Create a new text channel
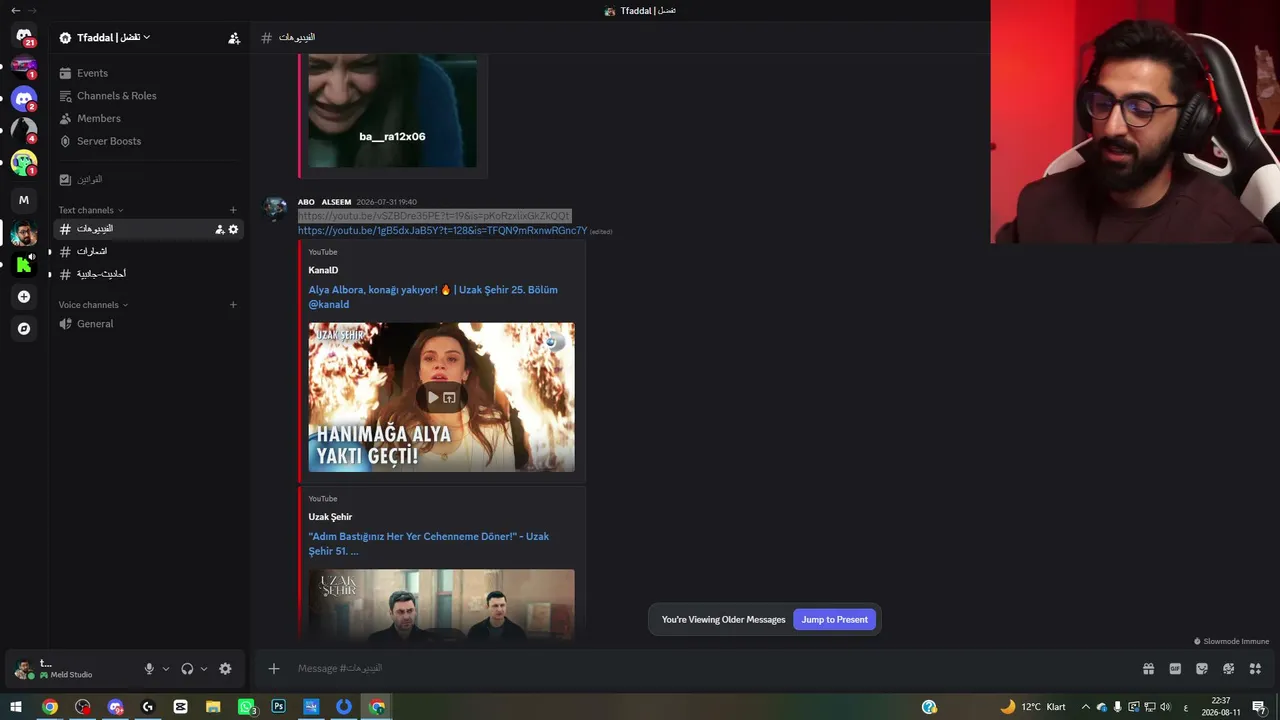Viewport: 1280px width, 720px height. (x=233, y=210)
